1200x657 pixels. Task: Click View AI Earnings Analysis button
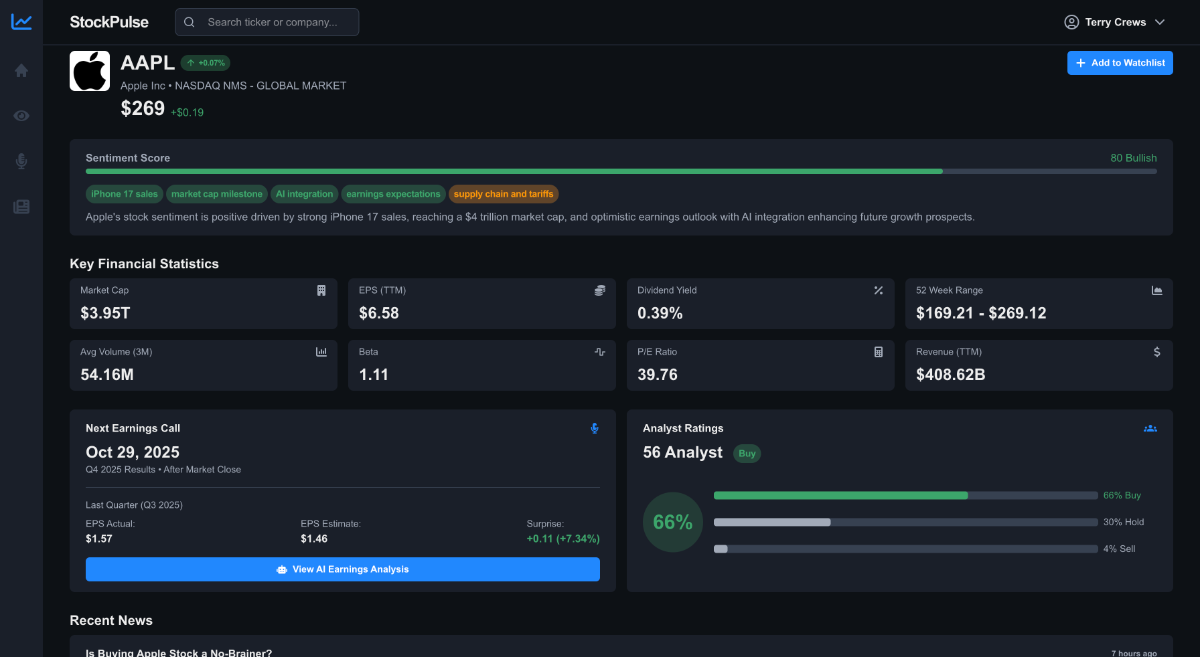pyautogui.click(x=342, y=569)
